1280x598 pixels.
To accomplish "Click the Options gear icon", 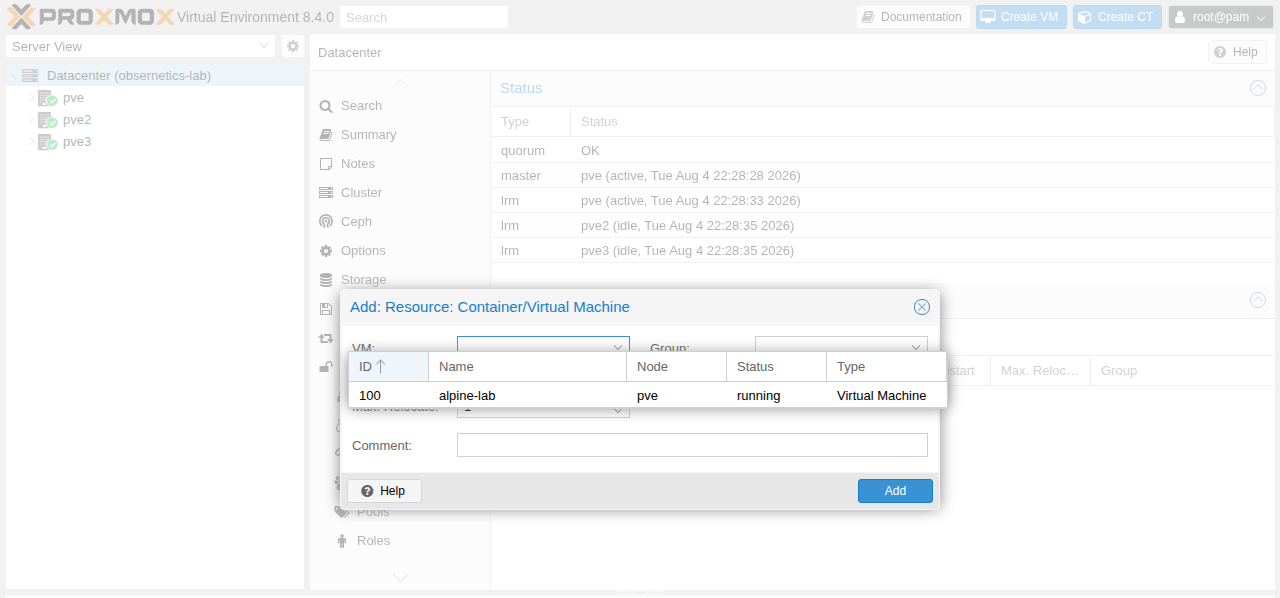I will (326, 251).
